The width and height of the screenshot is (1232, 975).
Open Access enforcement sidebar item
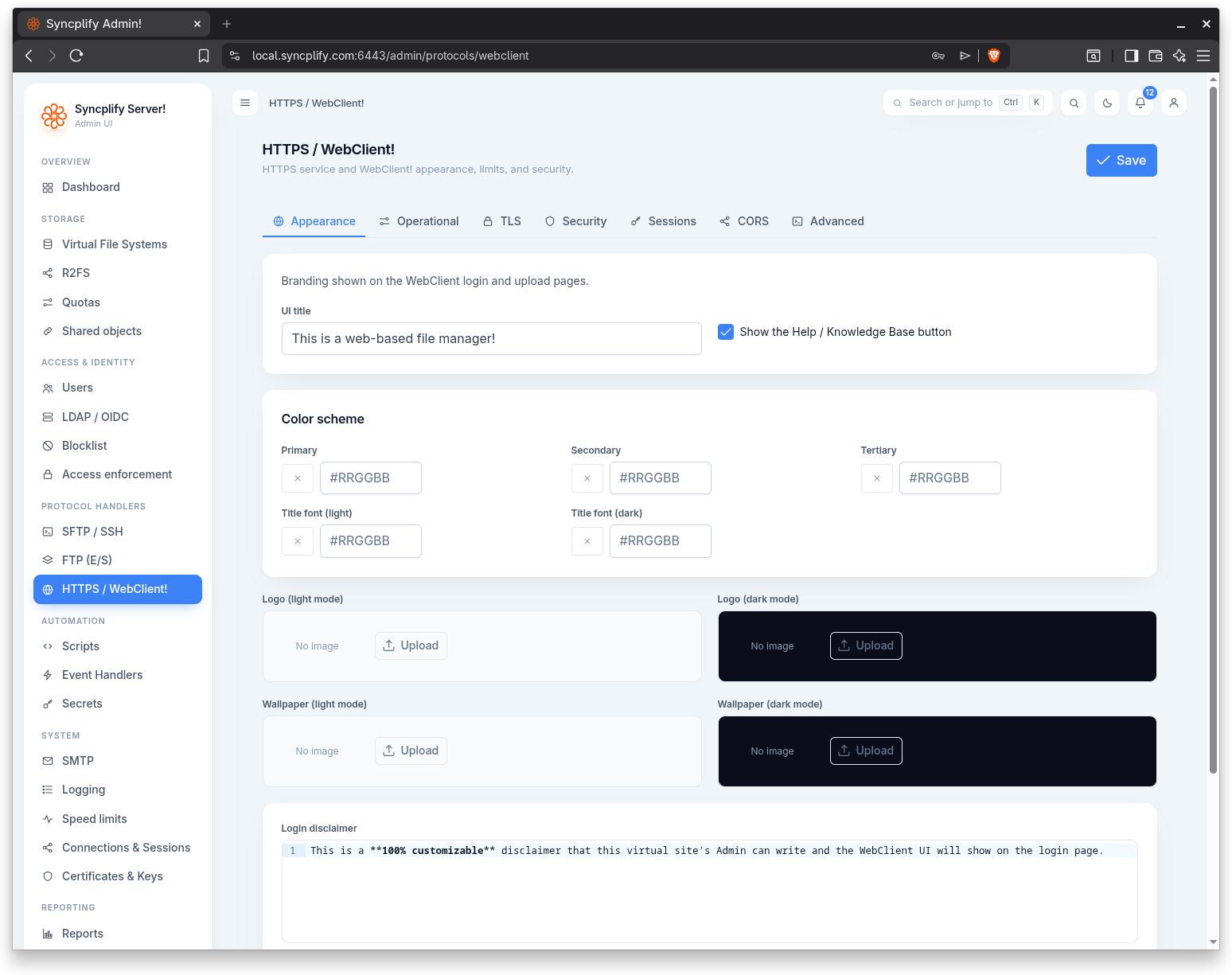point(118,474)
